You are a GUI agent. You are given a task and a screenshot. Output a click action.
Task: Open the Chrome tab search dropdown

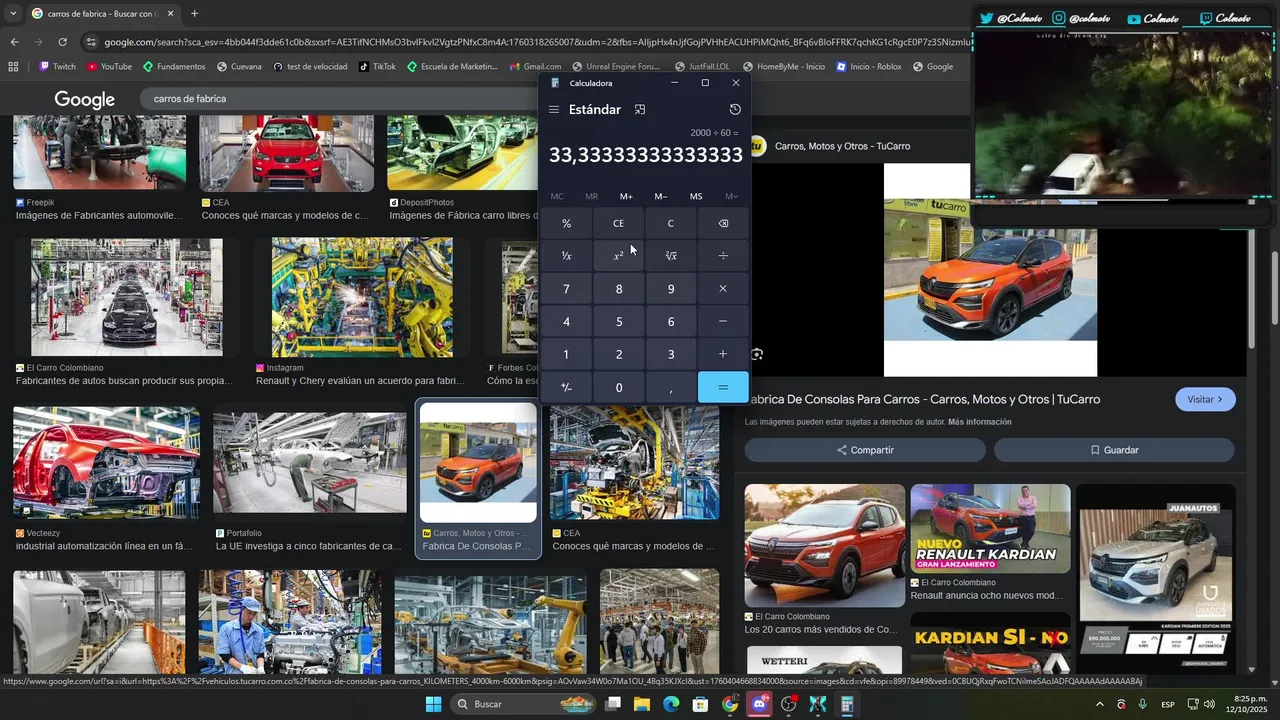(x=13, y=14)
